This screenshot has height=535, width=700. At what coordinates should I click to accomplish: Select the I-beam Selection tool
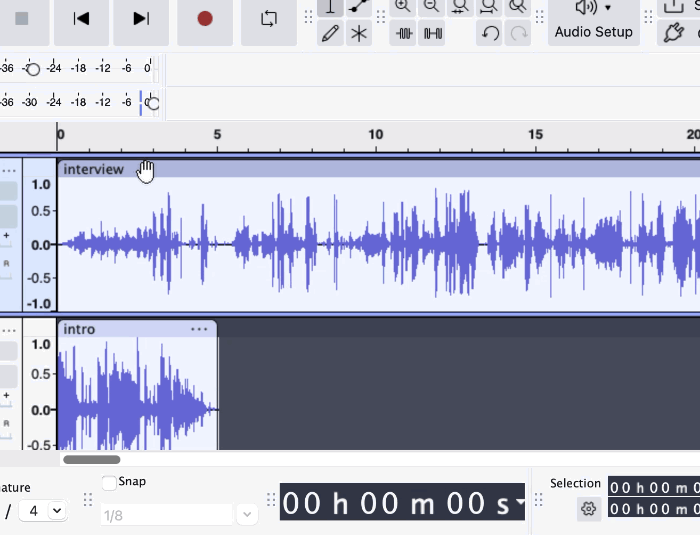tap(330, 7)
